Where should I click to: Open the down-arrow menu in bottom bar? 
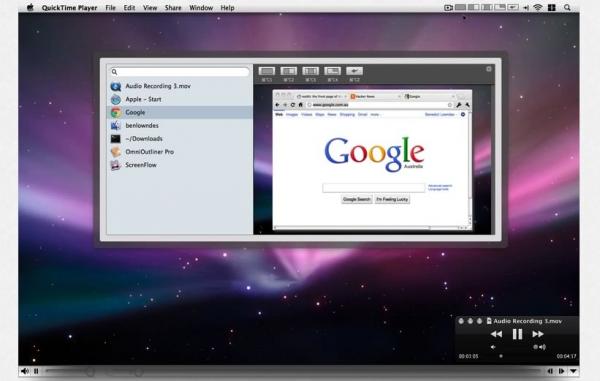pyautogui.click(x=573, y=371)
